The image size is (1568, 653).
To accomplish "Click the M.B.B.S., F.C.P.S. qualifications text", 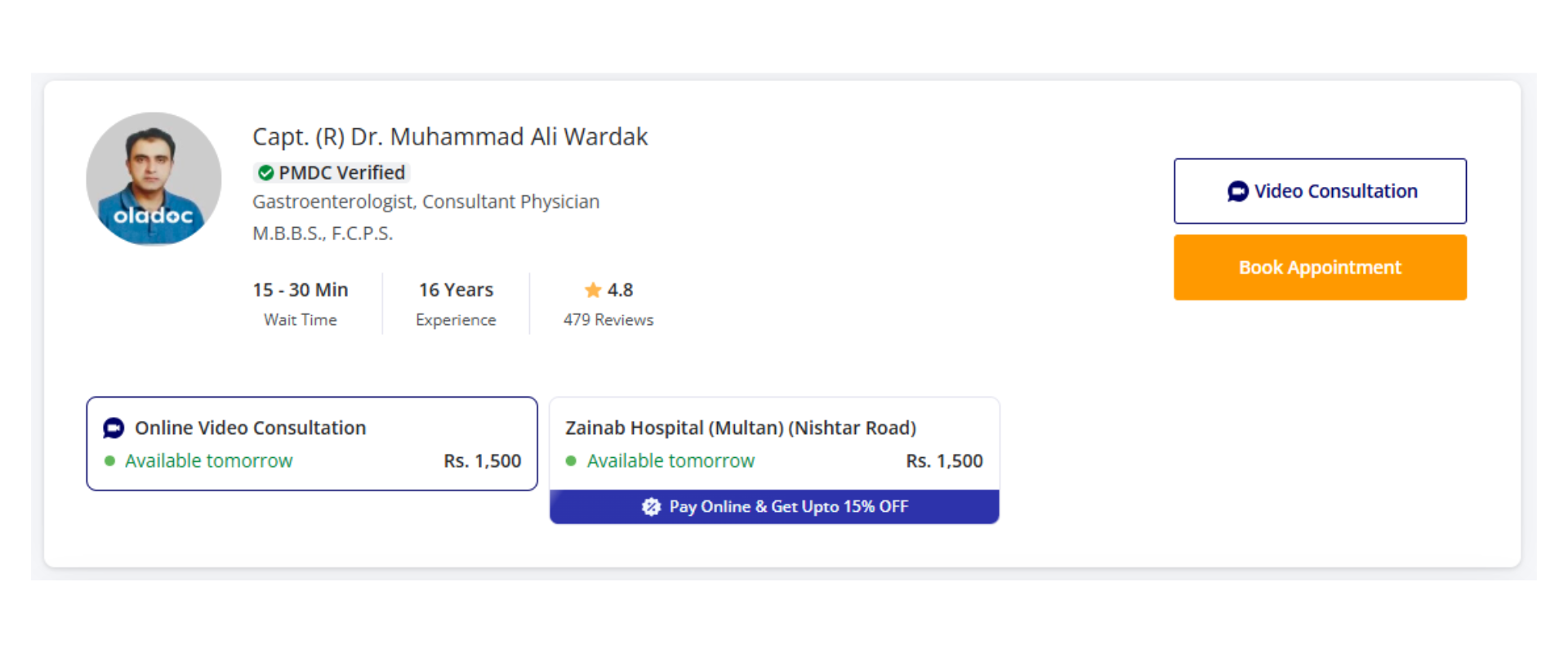I will [x=323, y=233].
